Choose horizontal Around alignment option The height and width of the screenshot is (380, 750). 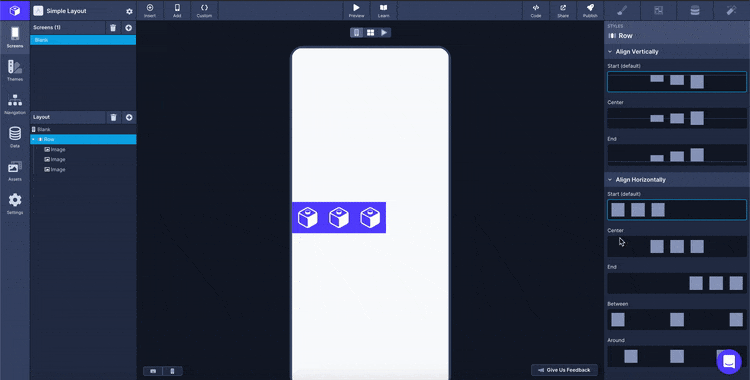pyautogui.click(x=677, y=356)
